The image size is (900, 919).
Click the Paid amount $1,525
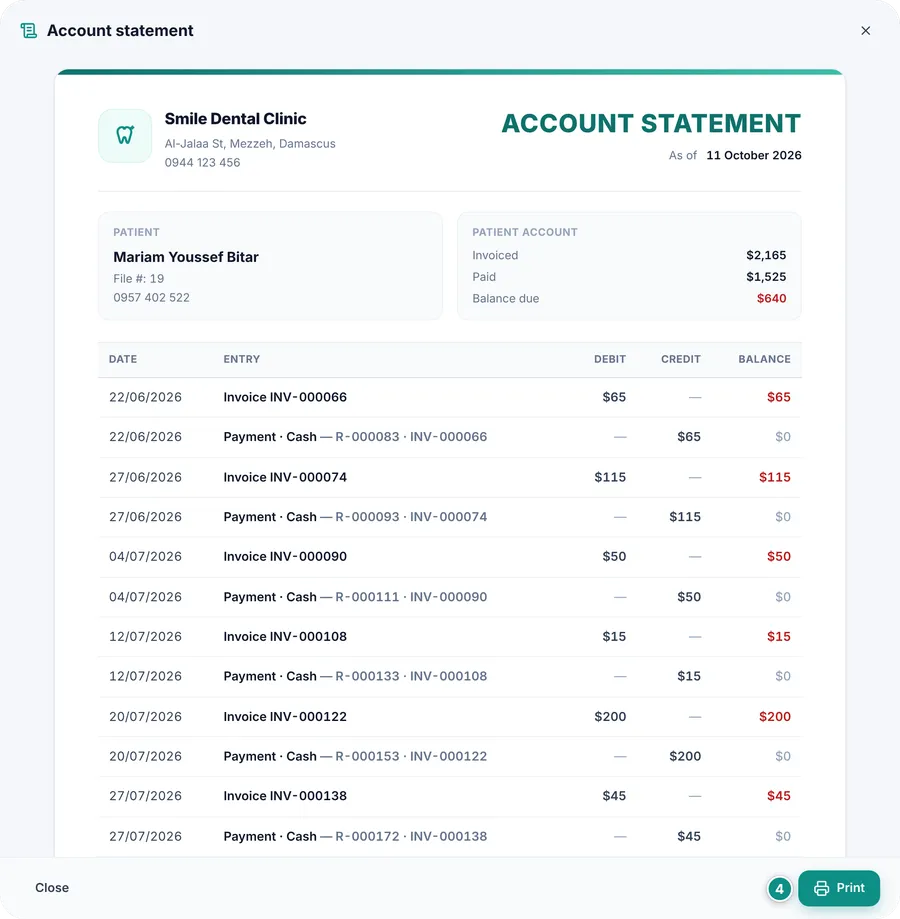point(766,277)
